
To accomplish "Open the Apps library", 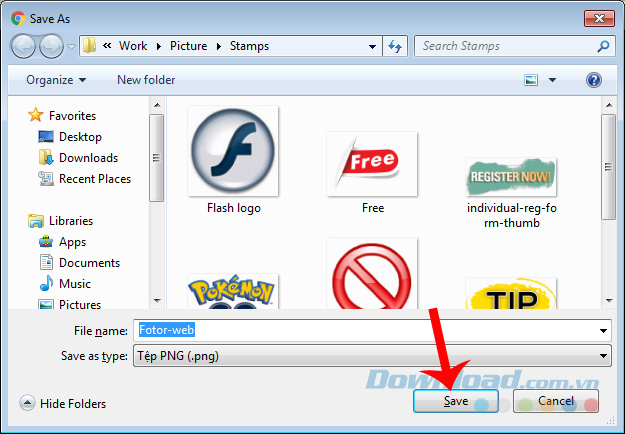I will [73, 242].
